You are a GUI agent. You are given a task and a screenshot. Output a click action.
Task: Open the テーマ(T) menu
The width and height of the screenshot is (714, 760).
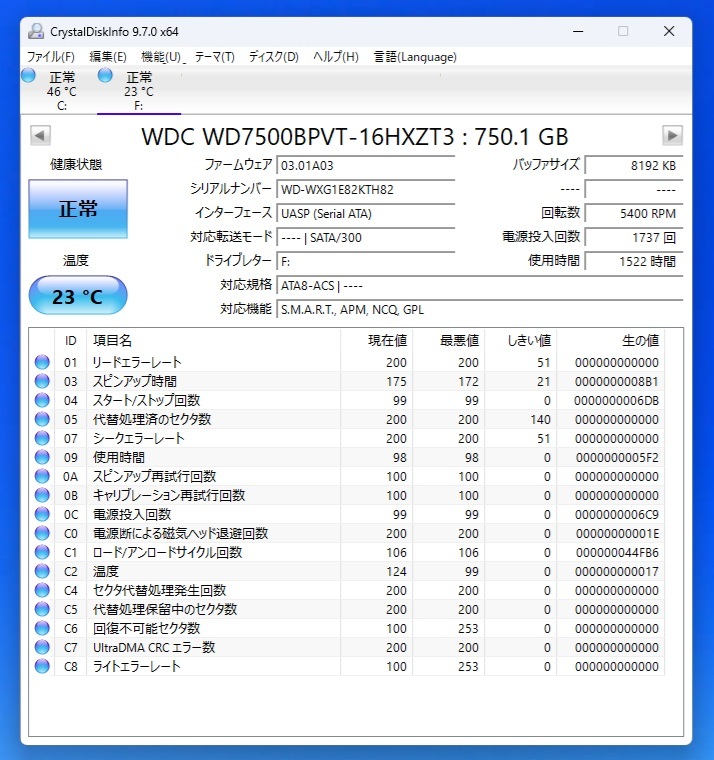click(215, 57)
